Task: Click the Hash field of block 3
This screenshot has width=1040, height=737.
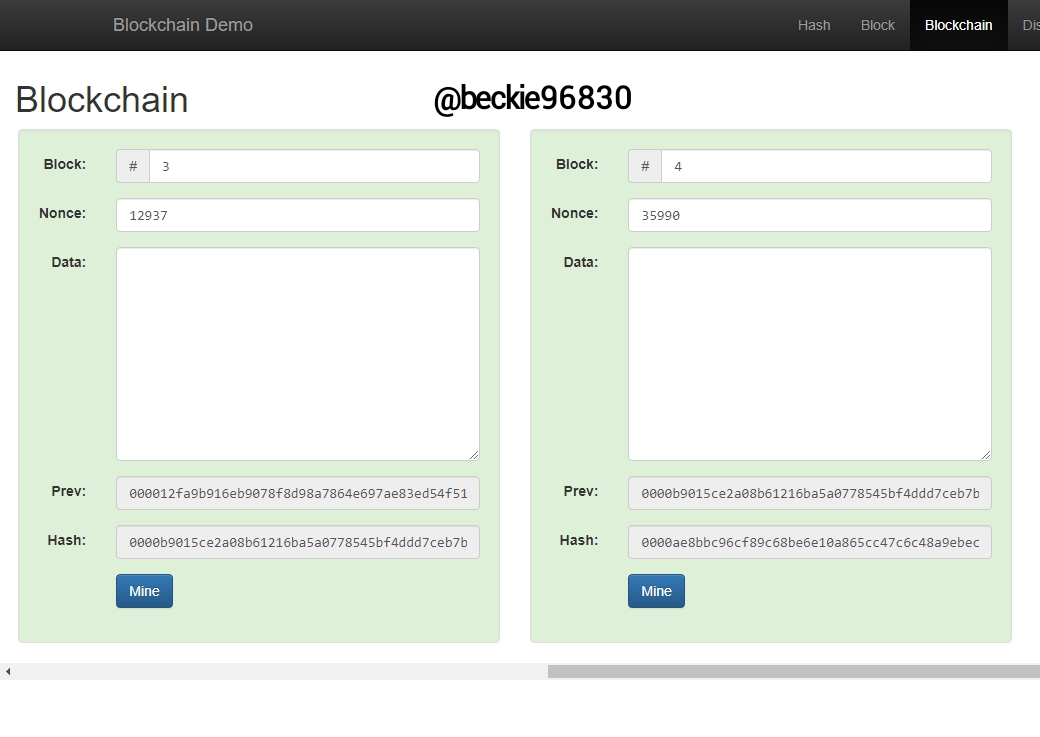Action: (298, 542)
